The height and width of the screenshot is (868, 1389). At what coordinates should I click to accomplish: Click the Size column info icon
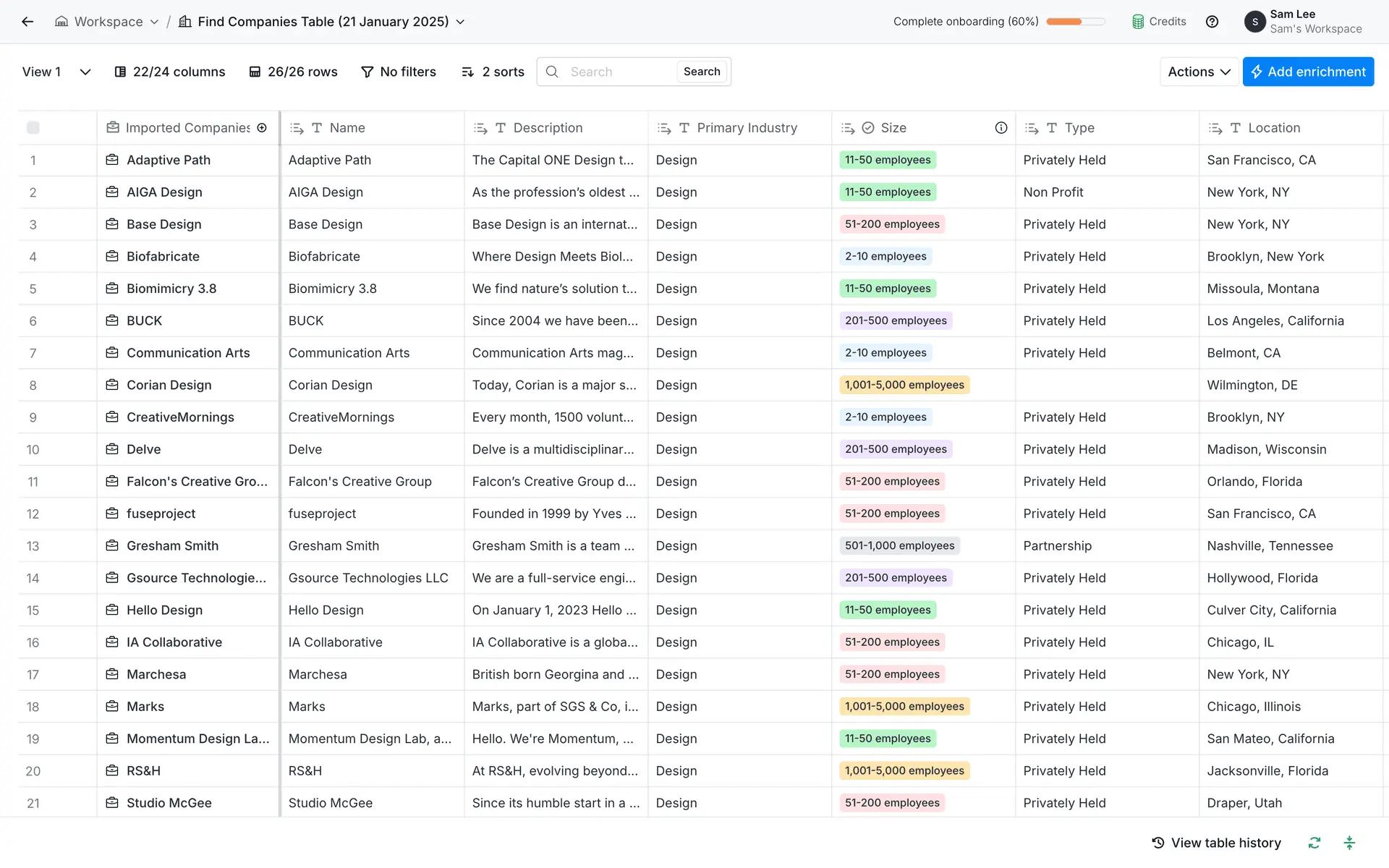tap(1001, 128)
